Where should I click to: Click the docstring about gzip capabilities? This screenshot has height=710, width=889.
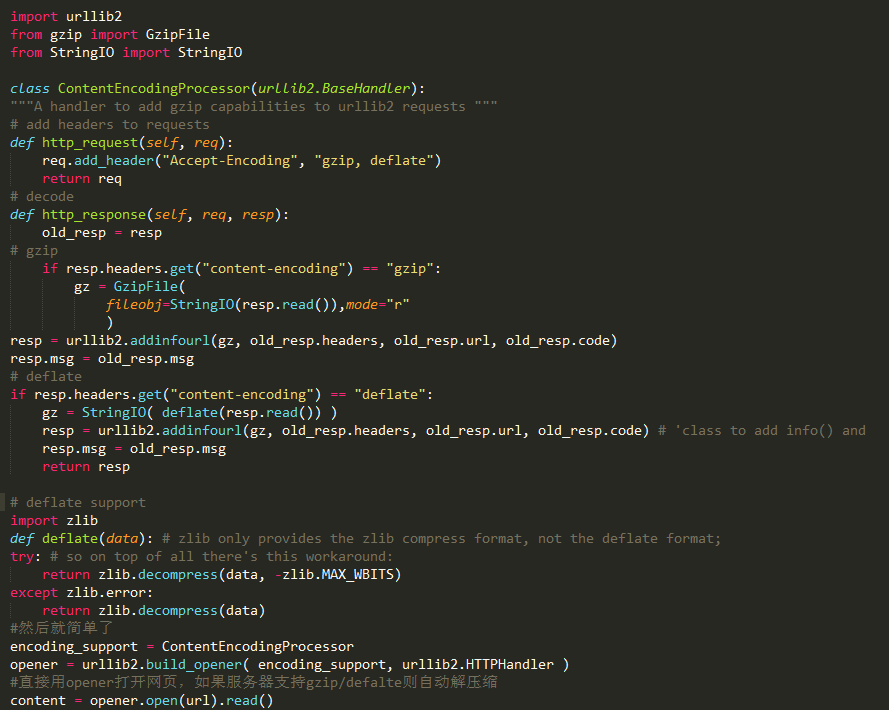(253, 107)
